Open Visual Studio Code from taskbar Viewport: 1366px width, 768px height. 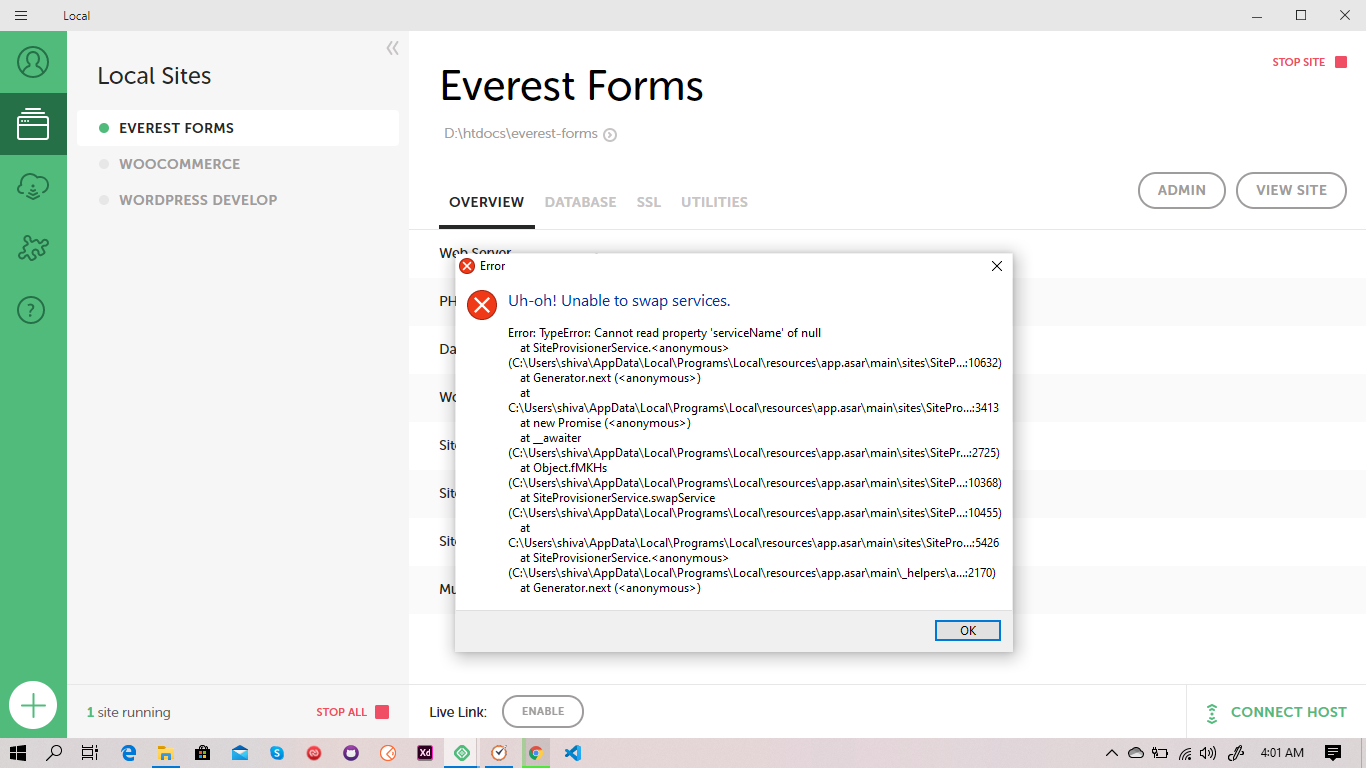[572, 753]
